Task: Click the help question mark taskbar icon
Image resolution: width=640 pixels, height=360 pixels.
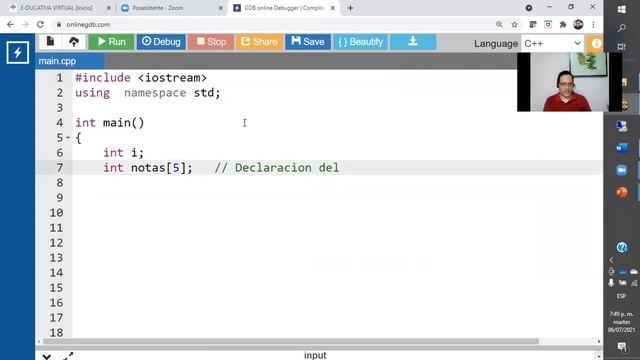Action: click(622, 247)
